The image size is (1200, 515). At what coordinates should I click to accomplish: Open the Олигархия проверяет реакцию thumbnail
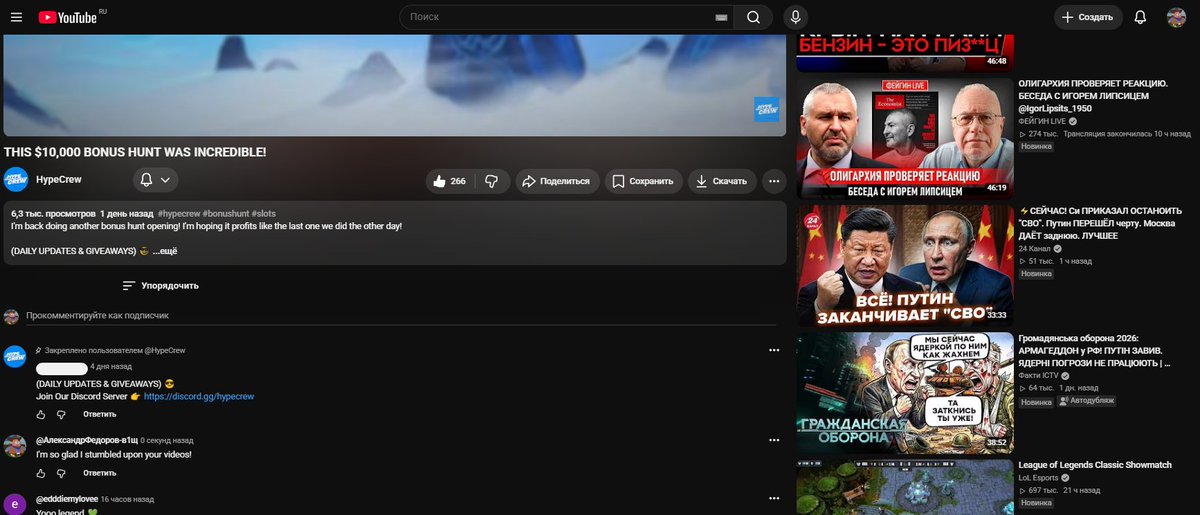click(x=905, y=139)
